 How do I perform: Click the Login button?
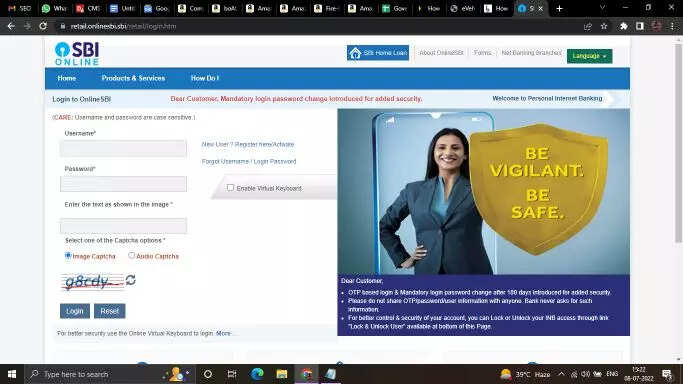pos(75,311)
